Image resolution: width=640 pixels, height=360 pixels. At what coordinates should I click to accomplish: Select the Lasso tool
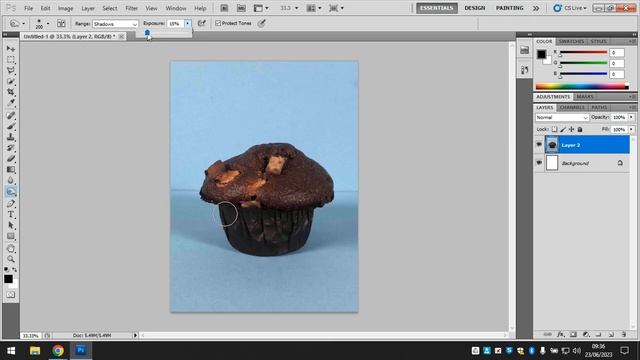[11, 71]
